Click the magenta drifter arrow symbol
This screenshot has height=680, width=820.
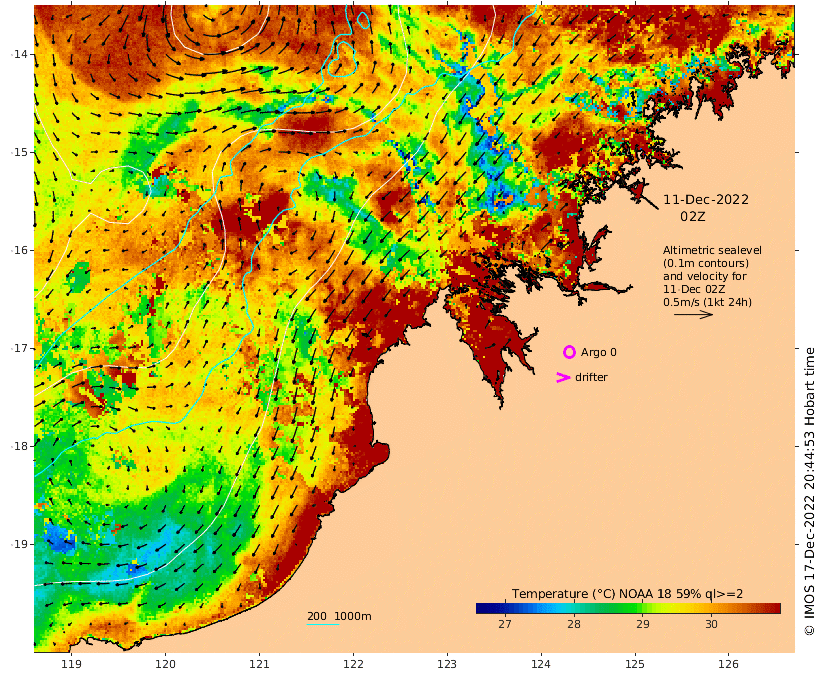click(563, 378)
